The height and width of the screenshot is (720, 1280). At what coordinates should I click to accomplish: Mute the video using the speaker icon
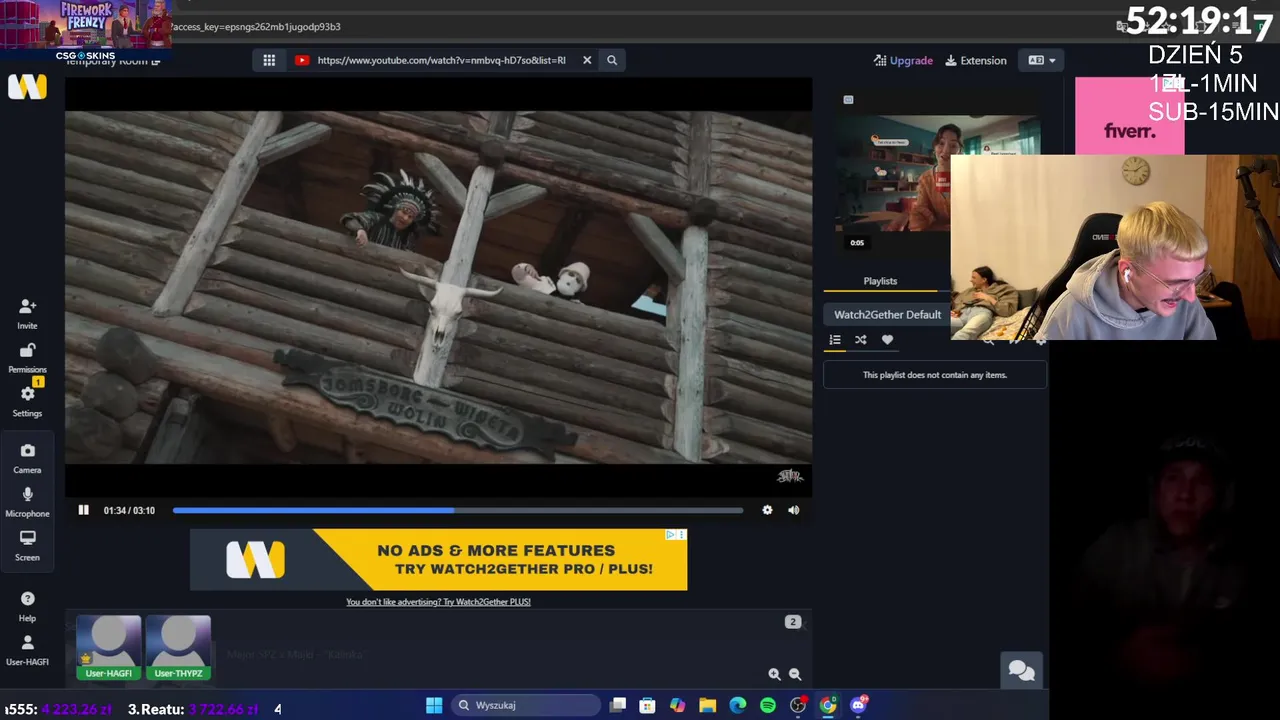pos(793,510)
